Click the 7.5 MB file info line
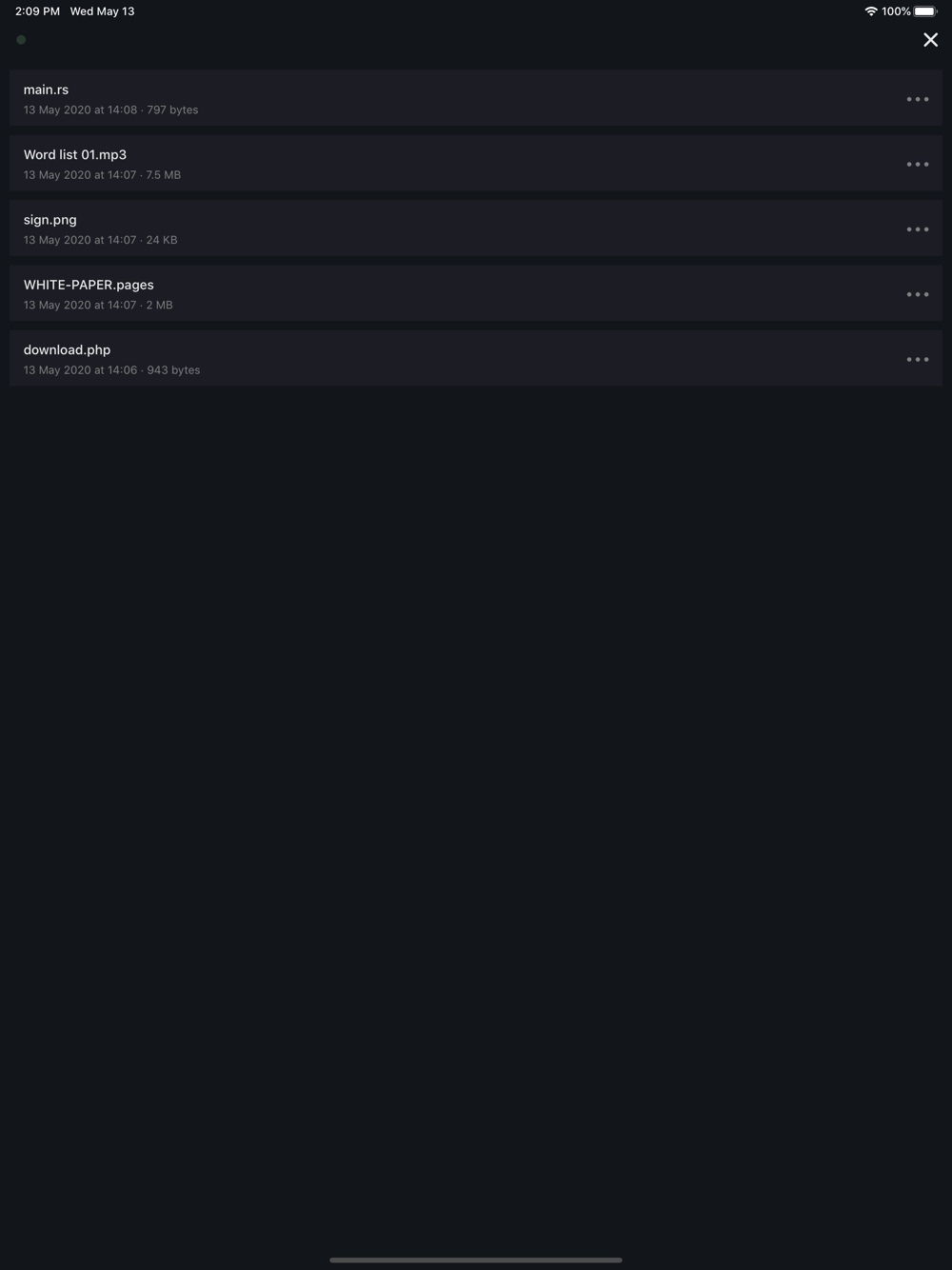The height and width of the screenshot is (1270, 952). 102,175
